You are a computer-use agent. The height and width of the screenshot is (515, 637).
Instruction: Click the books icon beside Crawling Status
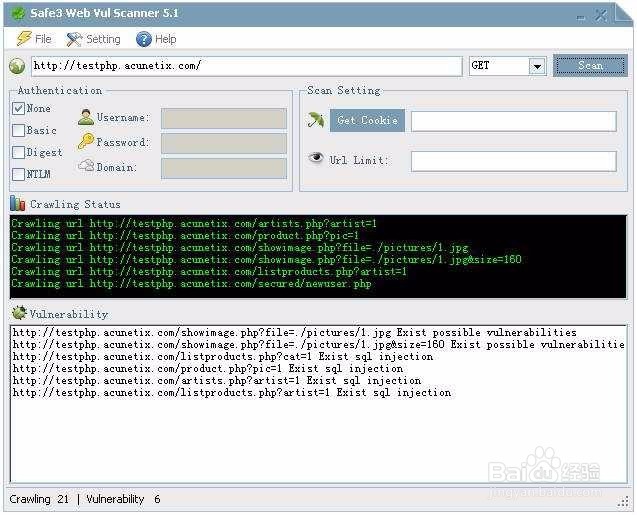[x=17, y=203]
